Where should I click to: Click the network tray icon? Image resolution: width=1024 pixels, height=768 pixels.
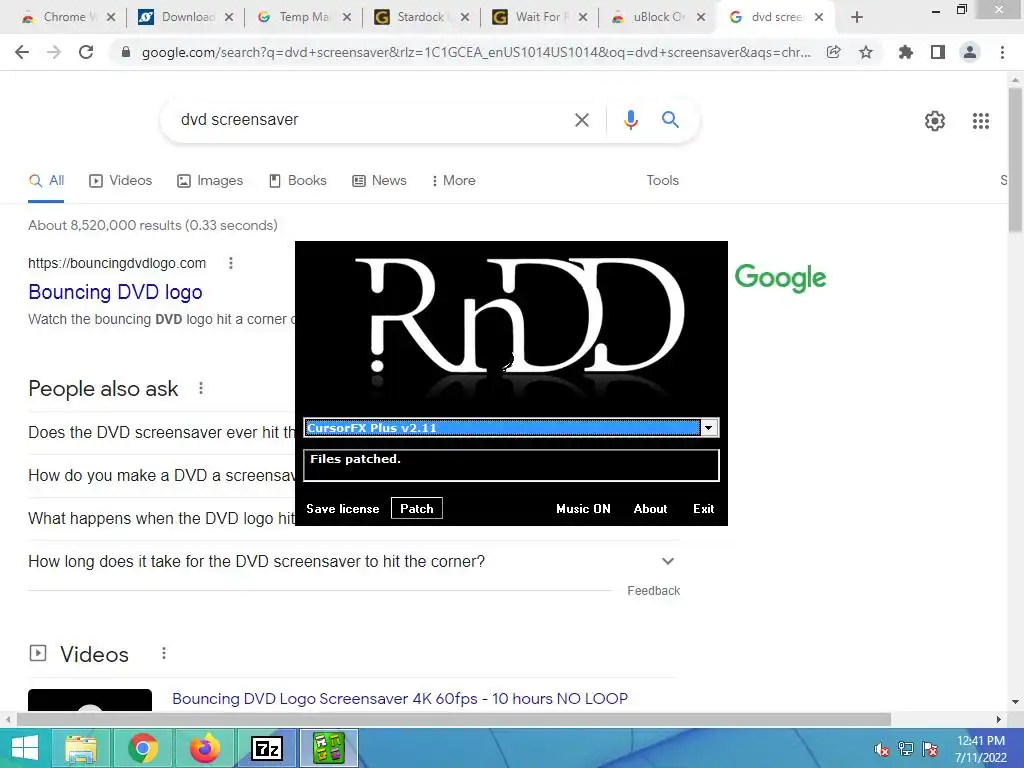(906, 749)
